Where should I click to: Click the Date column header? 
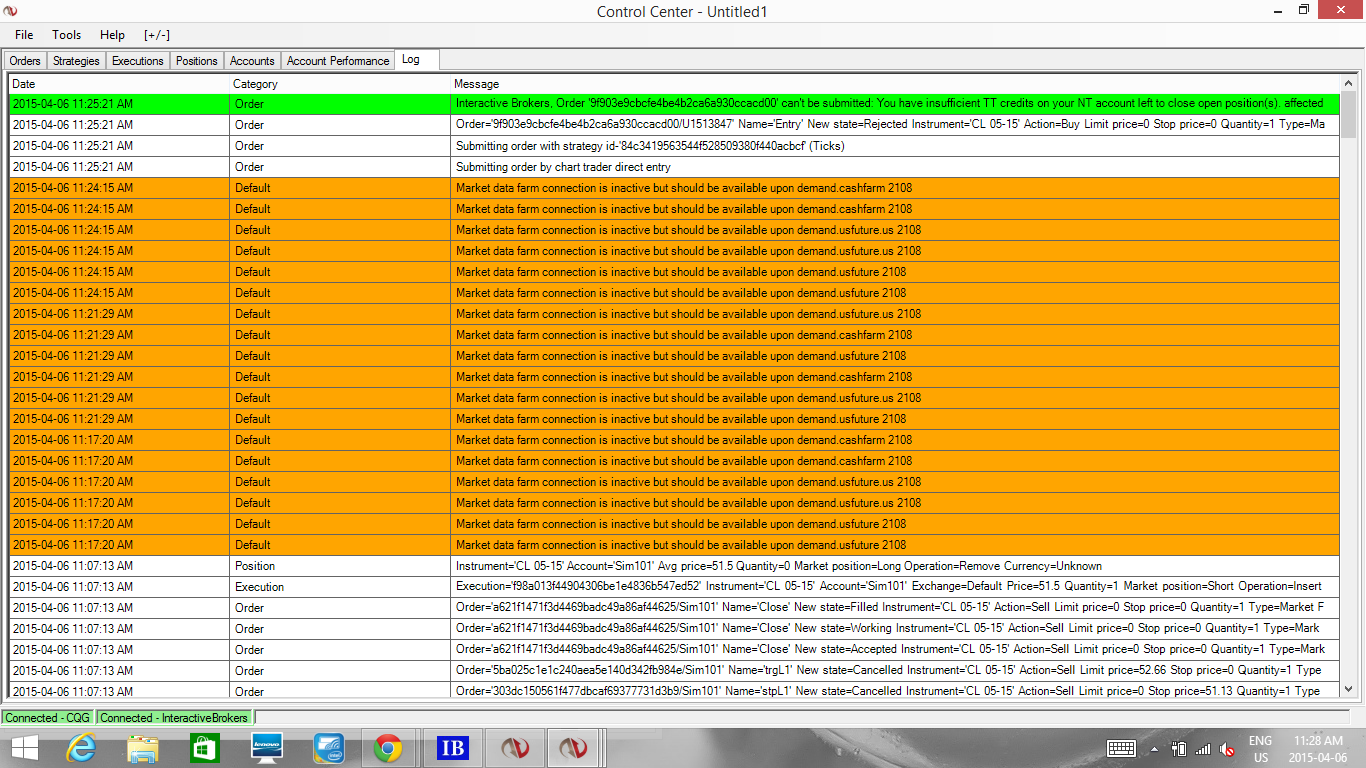point(119,84)
